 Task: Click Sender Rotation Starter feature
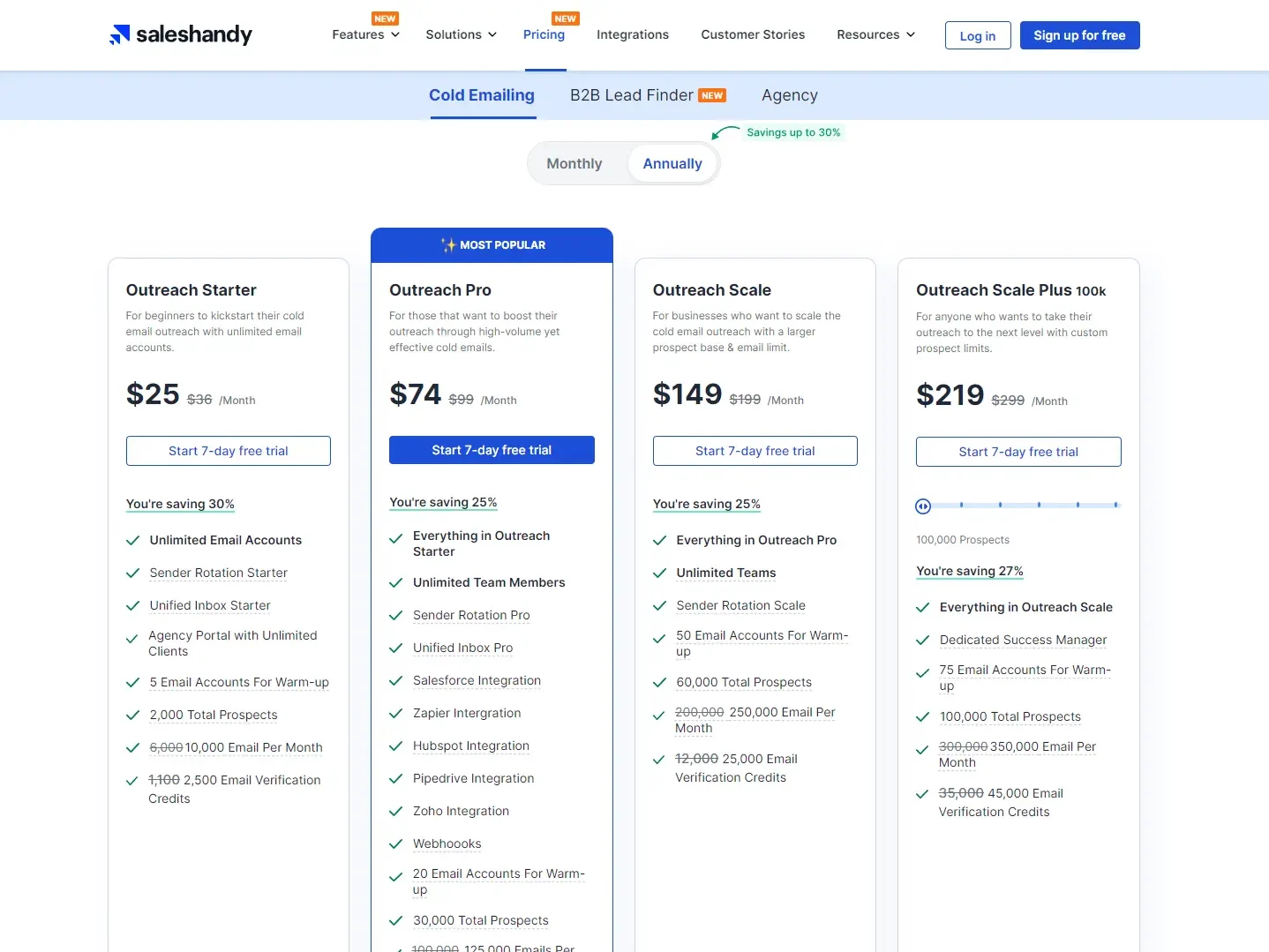219,573
